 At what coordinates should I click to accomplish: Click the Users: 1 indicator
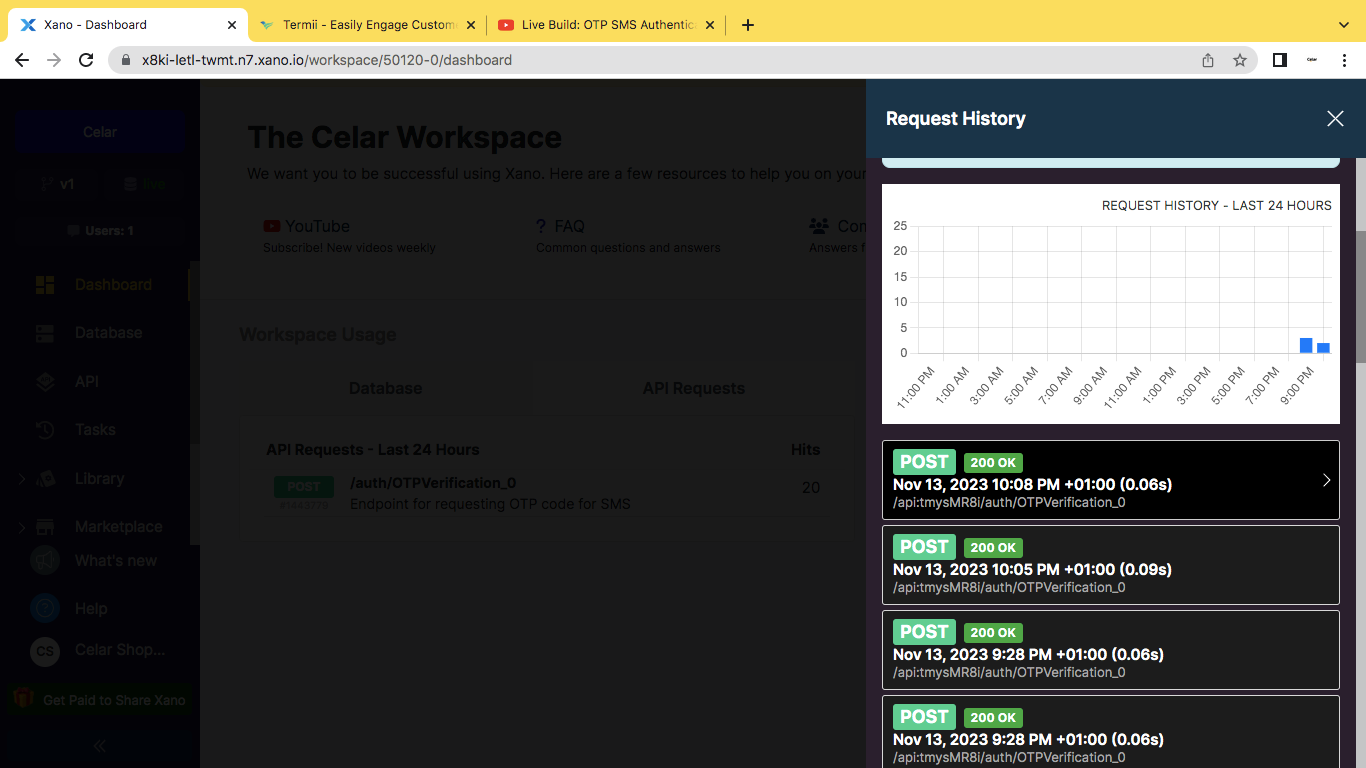pyautogui.click(x=100, y=231)
